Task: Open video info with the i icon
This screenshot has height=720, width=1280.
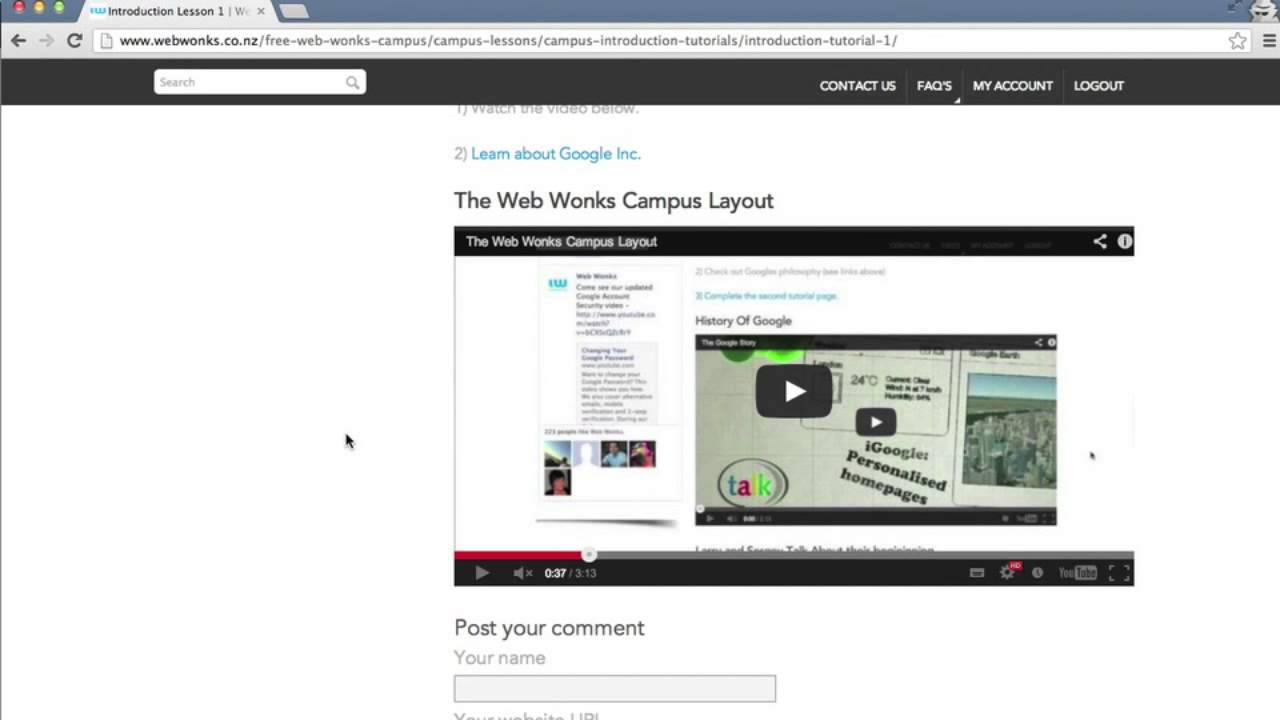Action: (x=1125, y=241)
